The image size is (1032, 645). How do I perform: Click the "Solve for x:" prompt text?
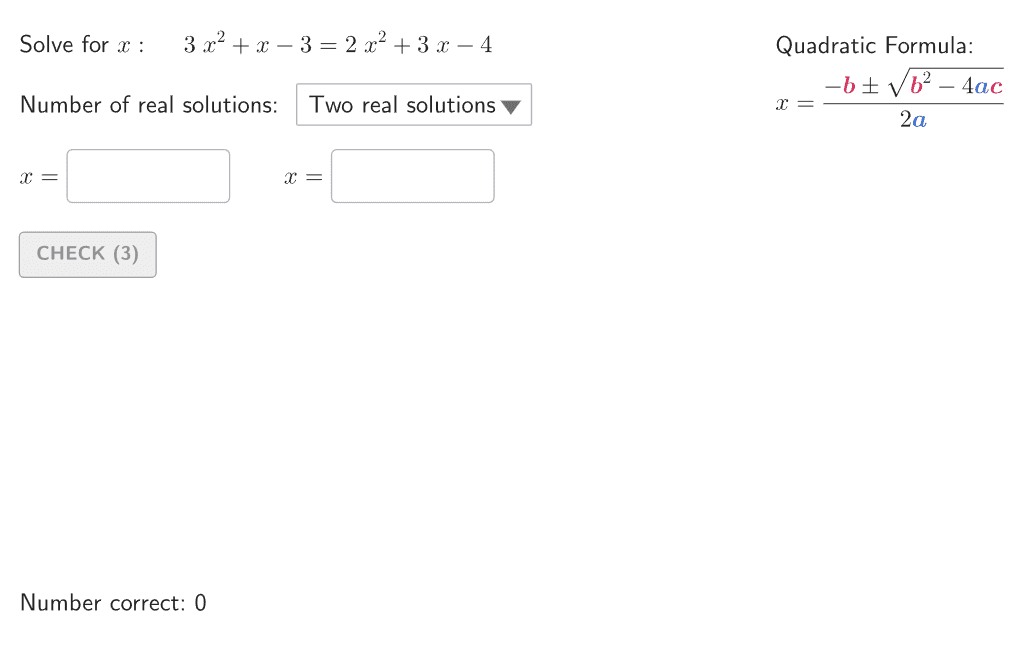click(x=82, y=46)
